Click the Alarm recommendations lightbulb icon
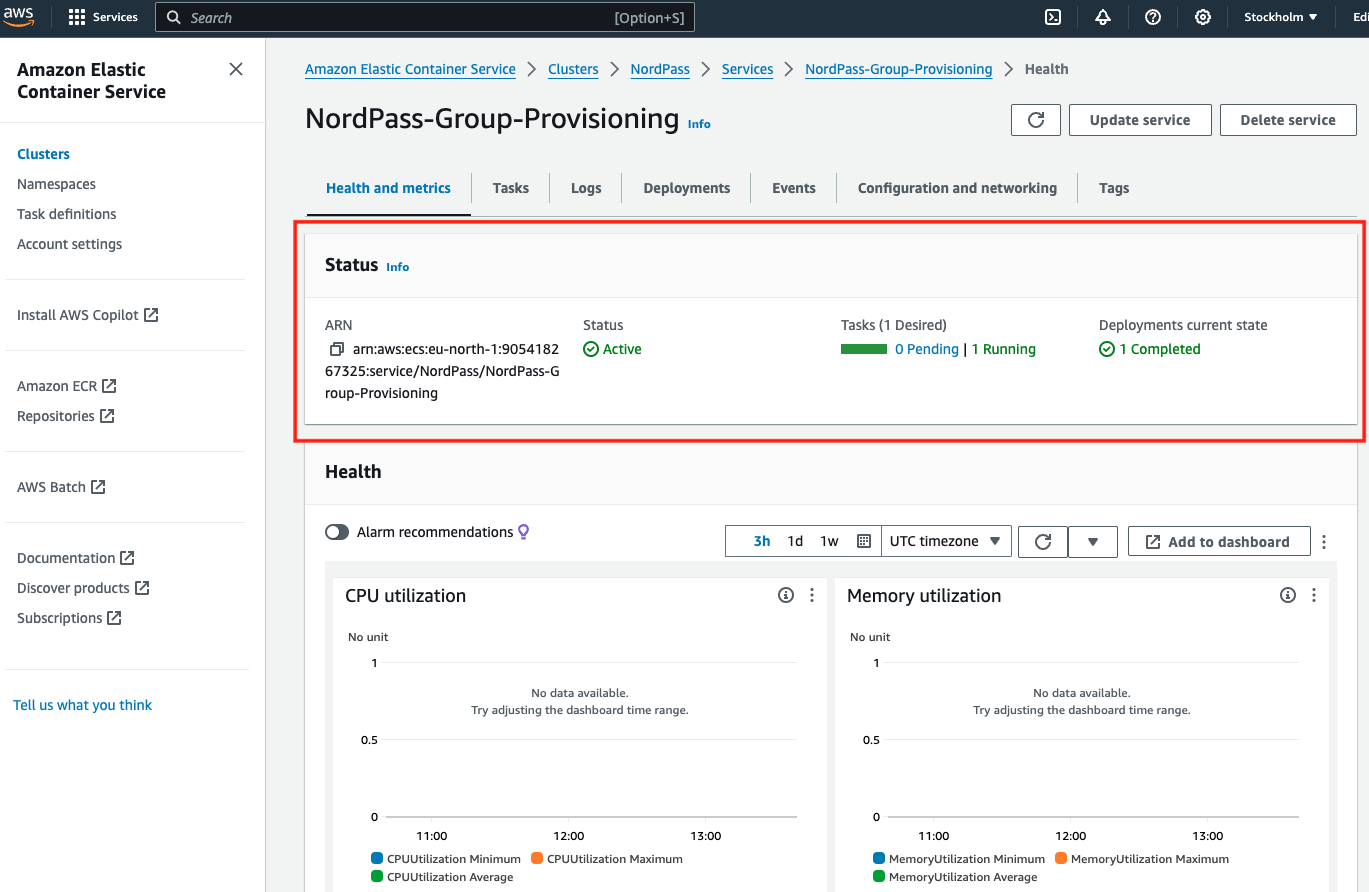This screenshot has height=892, width=1369. (523, 532)
